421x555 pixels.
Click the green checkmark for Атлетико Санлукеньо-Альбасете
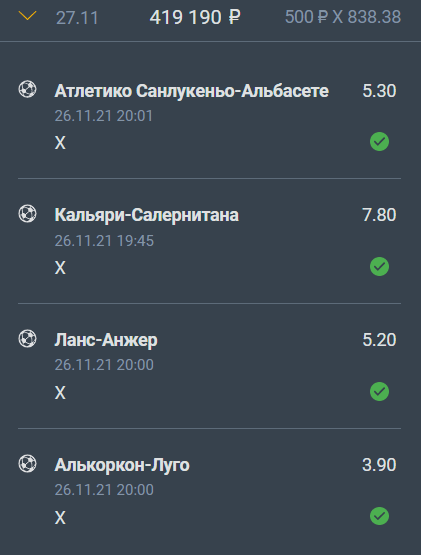[379, 142]
